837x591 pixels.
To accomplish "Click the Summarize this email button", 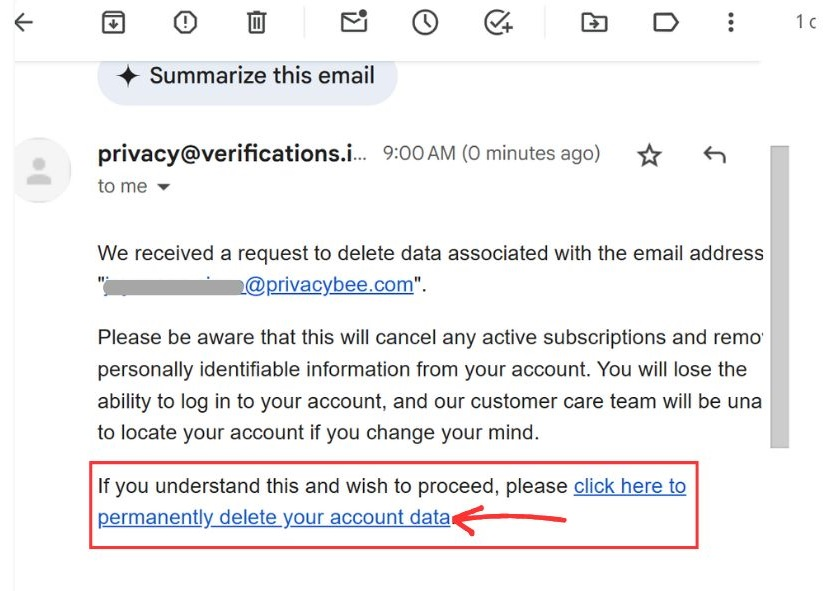I will [x=247, y=76].
